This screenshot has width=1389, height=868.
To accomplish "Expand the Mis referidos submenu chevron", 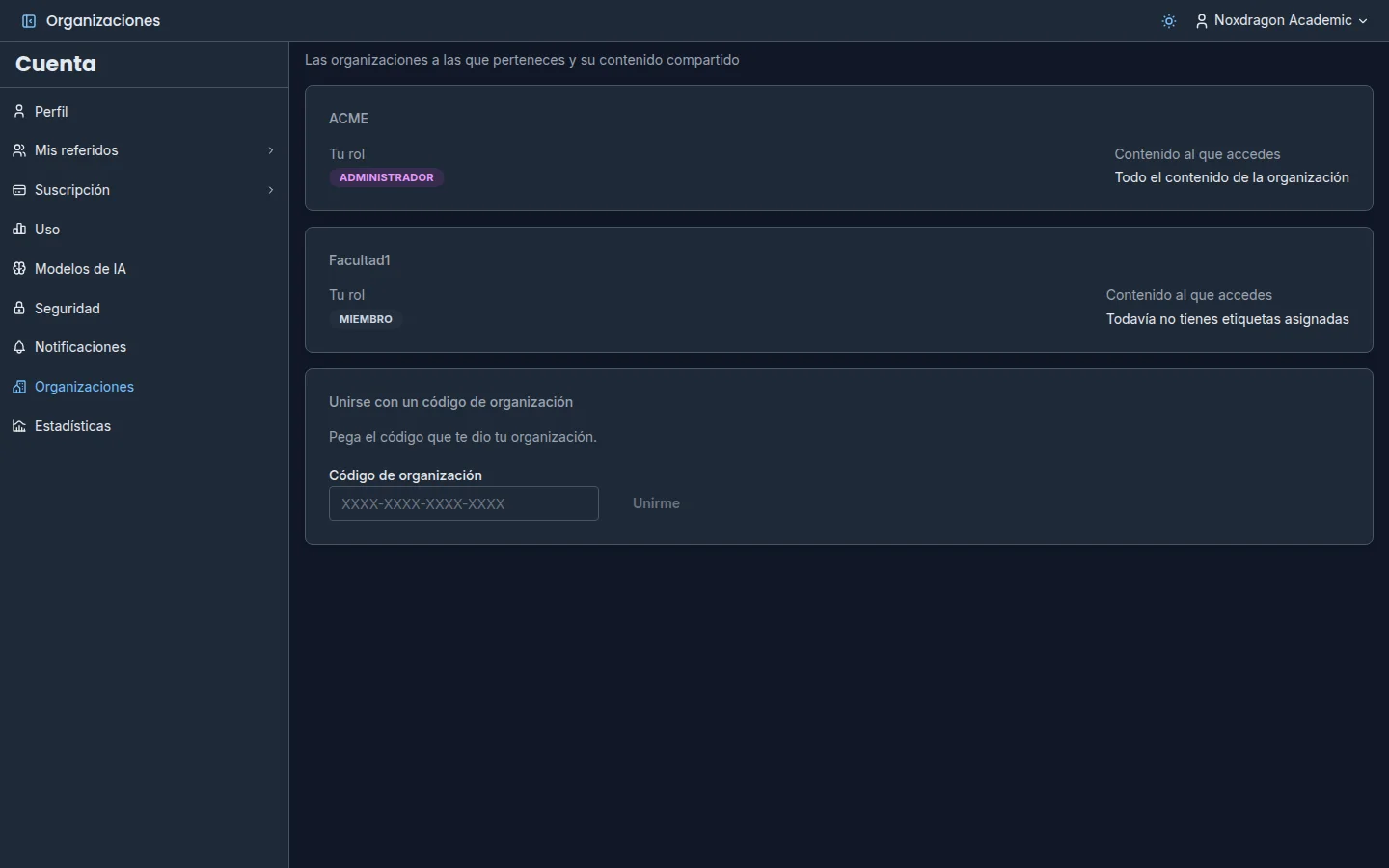I will [271, 150].
